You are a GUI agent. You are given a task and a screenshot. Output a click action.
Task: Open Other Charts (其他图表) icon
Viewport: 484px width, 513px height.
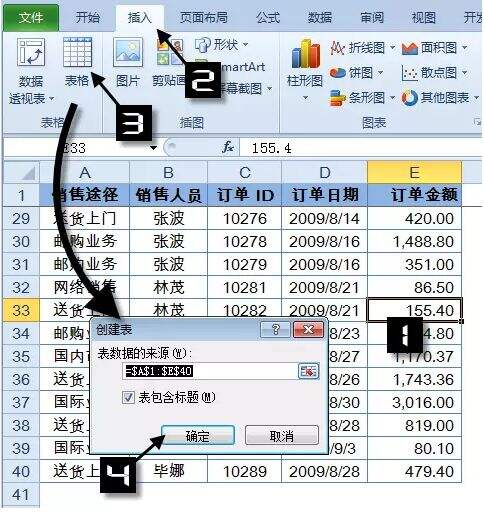pyautogui.click(x=410, y=98)
